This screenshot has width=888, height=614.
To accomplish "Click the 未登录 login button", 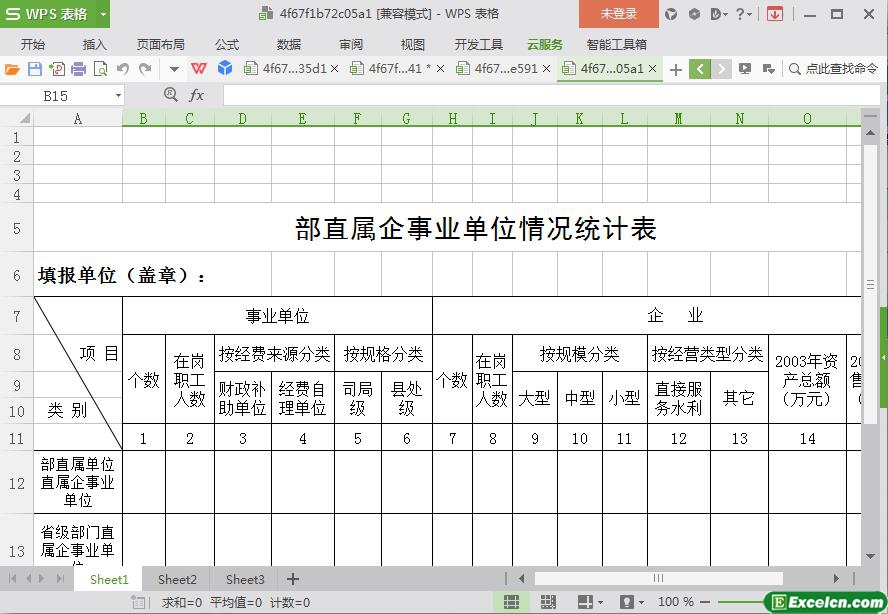I will pyautogui.click(x=618, y=14).
